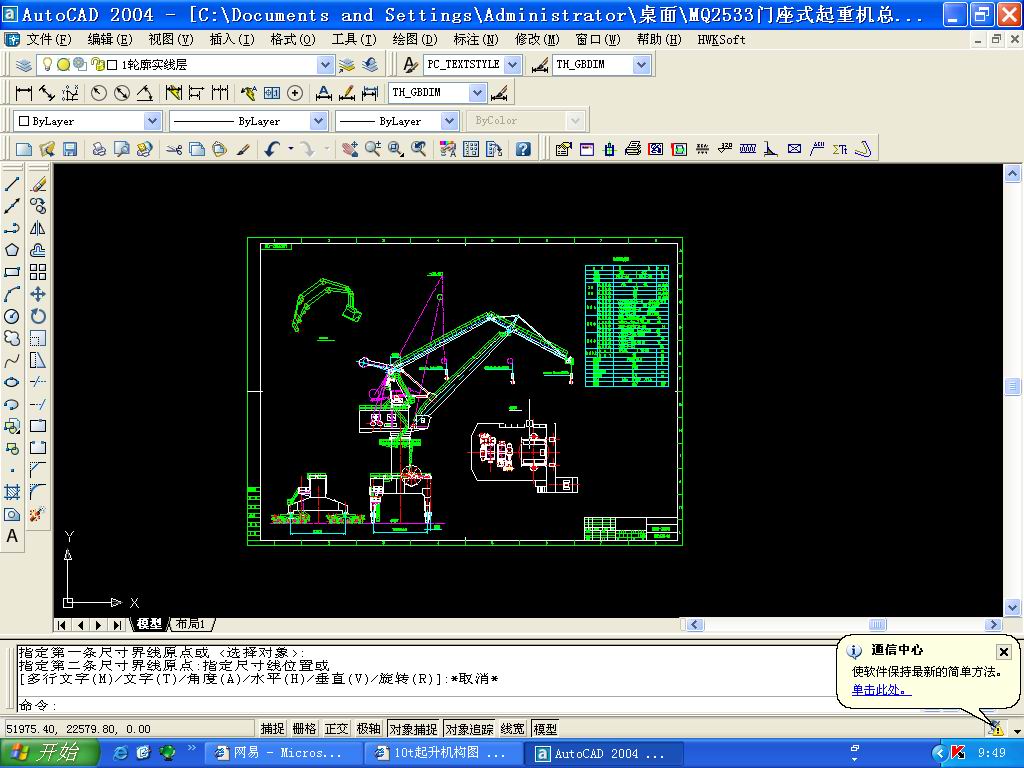Click the Undo arrow icon
Viewport: 1024px width, 768px height.
272,149
